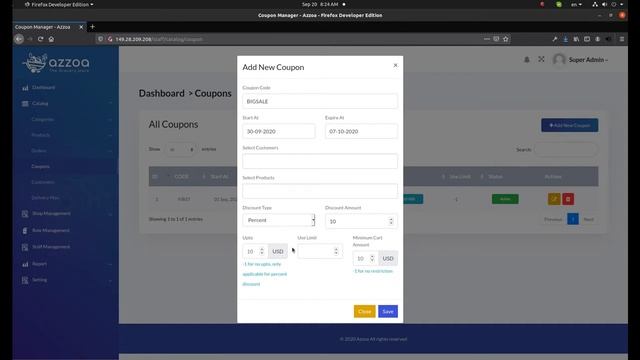
Task: Click the Upto amount field
Action: (x=255, y=251)
